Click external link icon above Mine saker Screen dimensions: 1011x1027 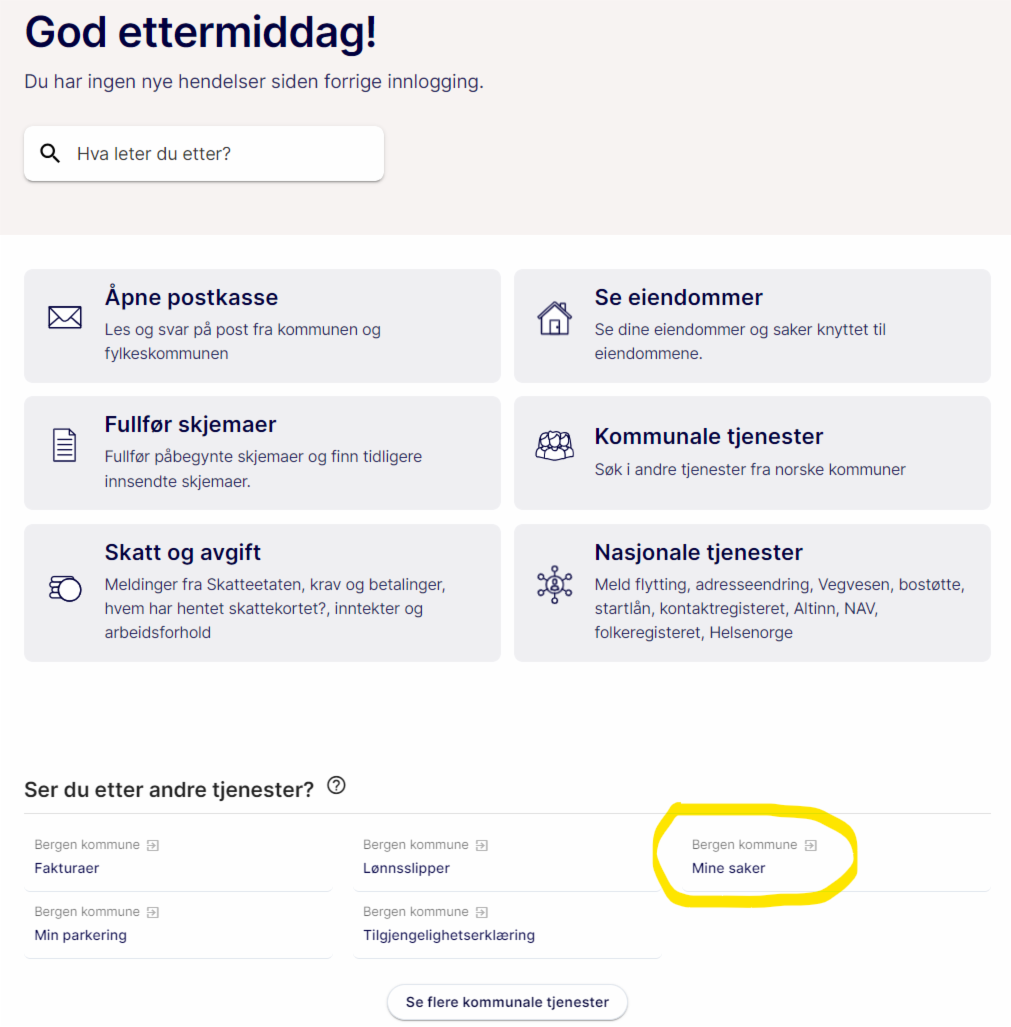[x=811, y=845]
